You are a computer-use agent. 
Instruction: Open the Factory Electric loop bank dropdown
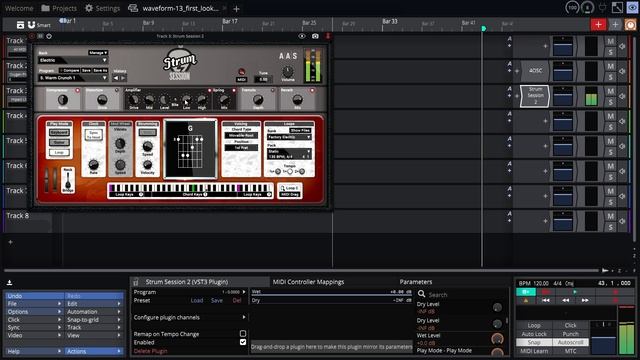289,137
